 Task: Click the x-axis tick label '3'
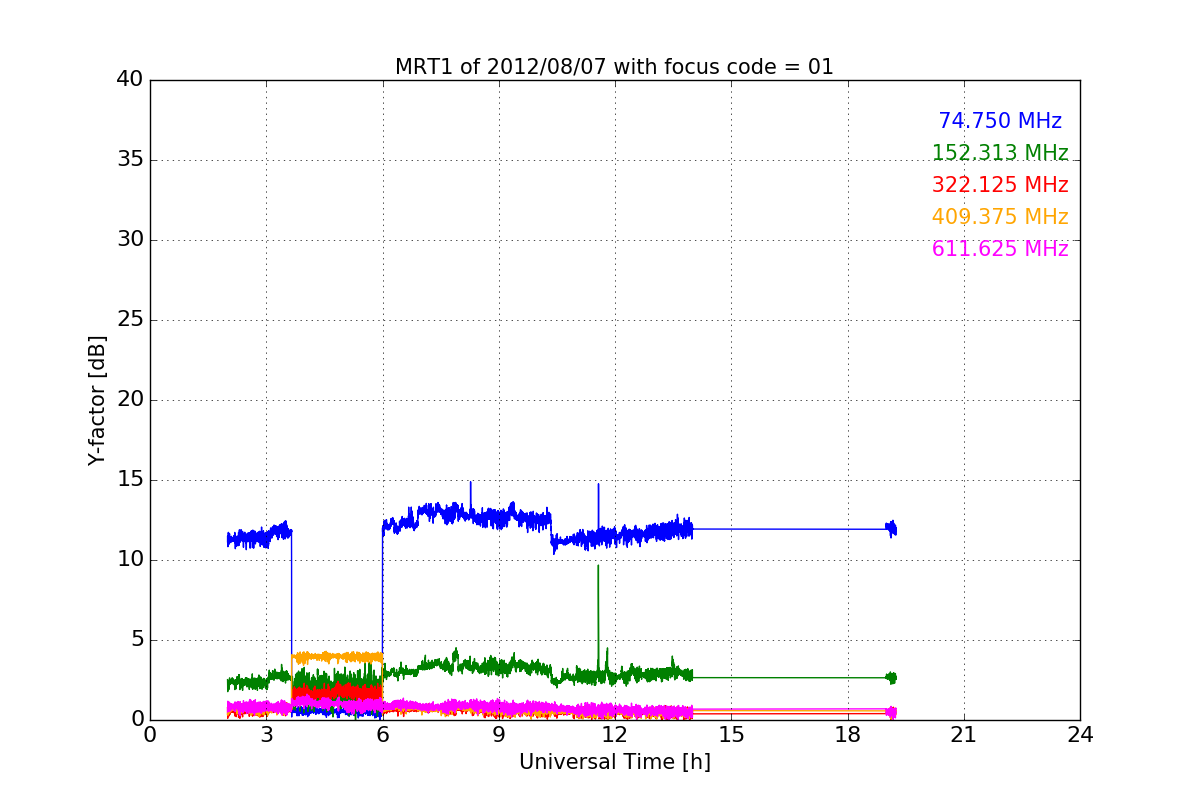click(266, 735)
